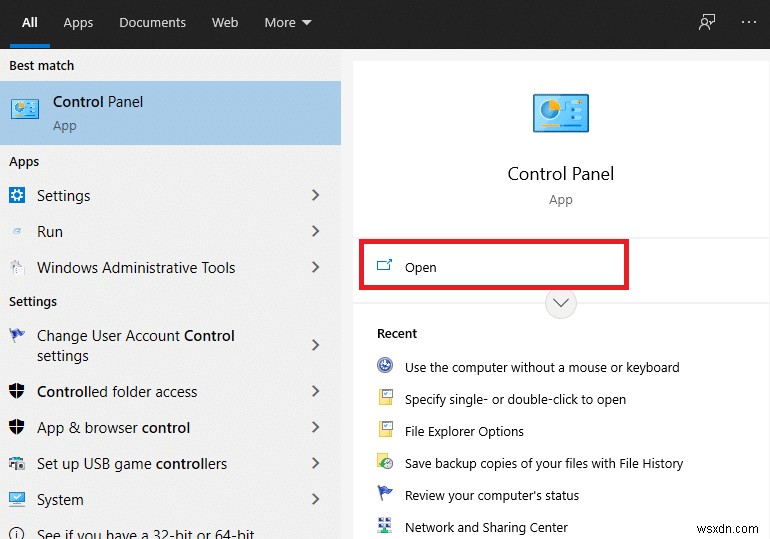Click the Network and Sharing Center icon
This screenshot has width=770, height=539.
[385, 526]
